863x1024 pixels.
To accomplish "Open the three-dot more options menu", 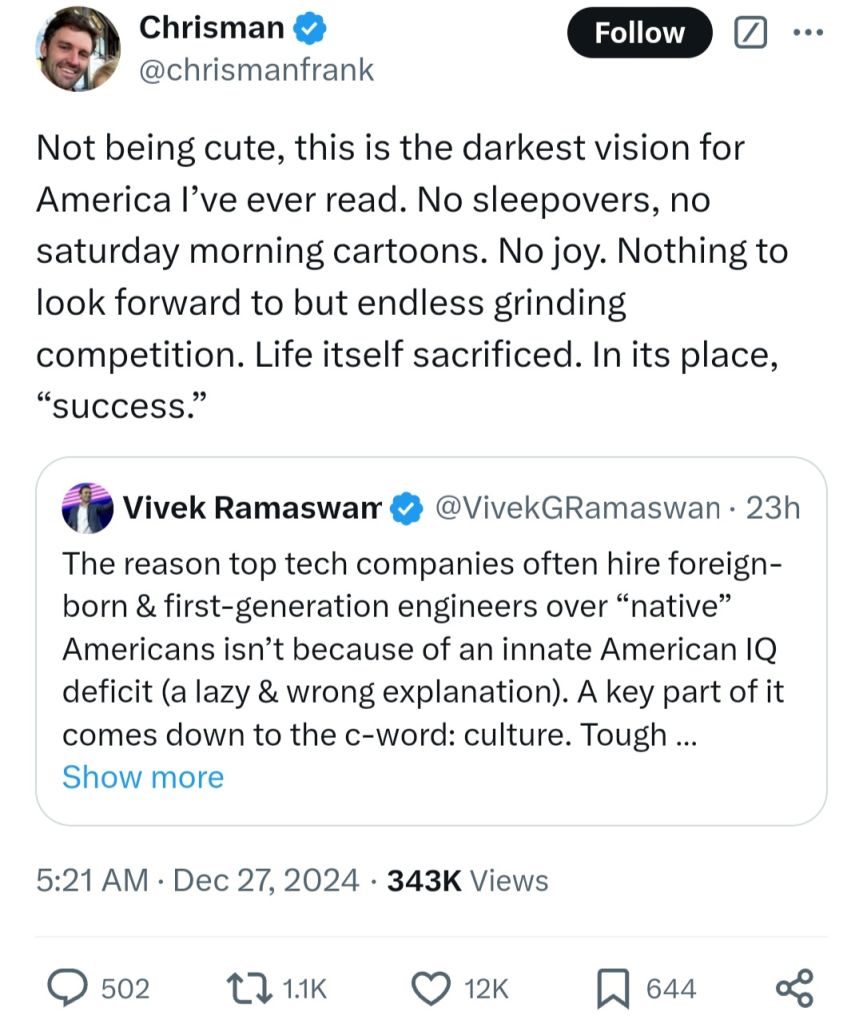I will 806,32.
